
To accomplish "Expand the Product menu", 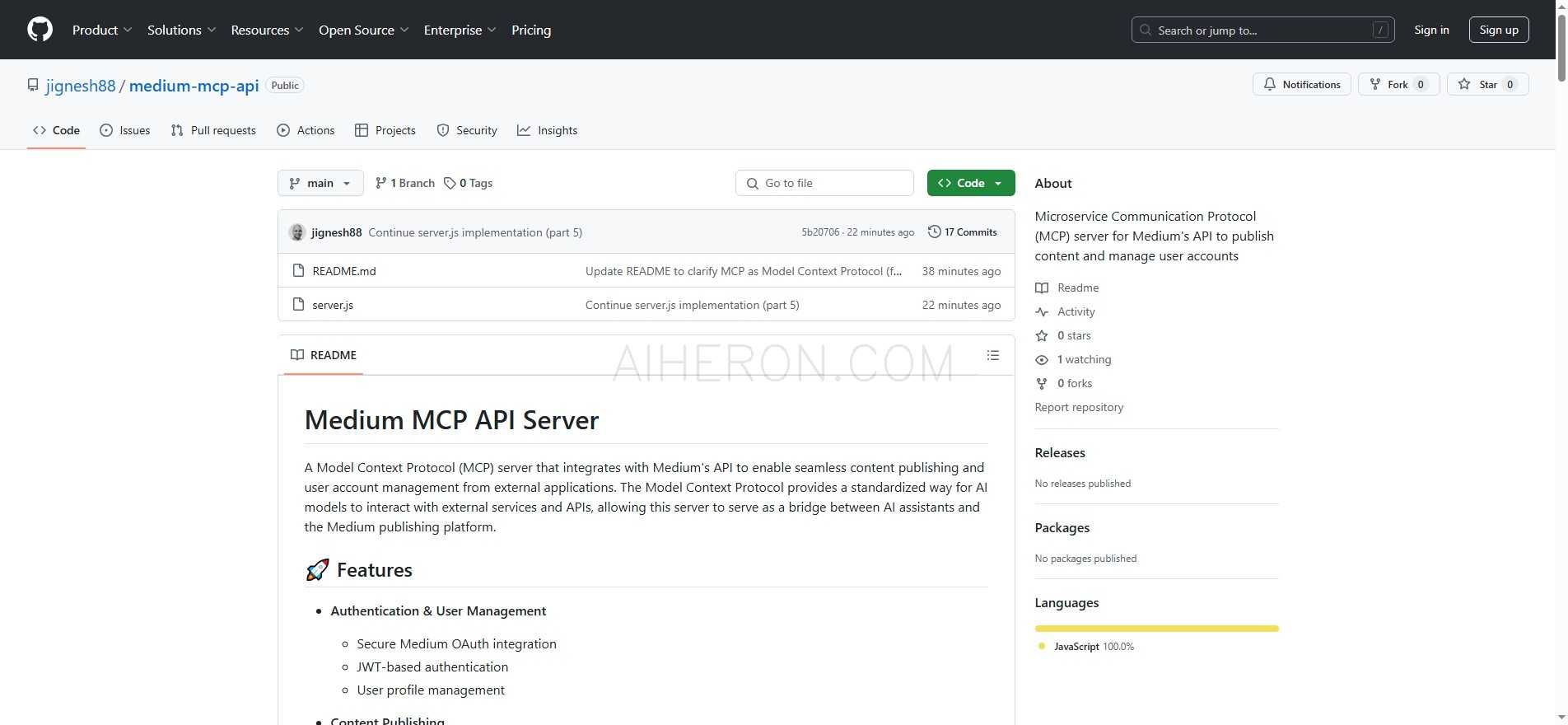I will pos(102,30).
